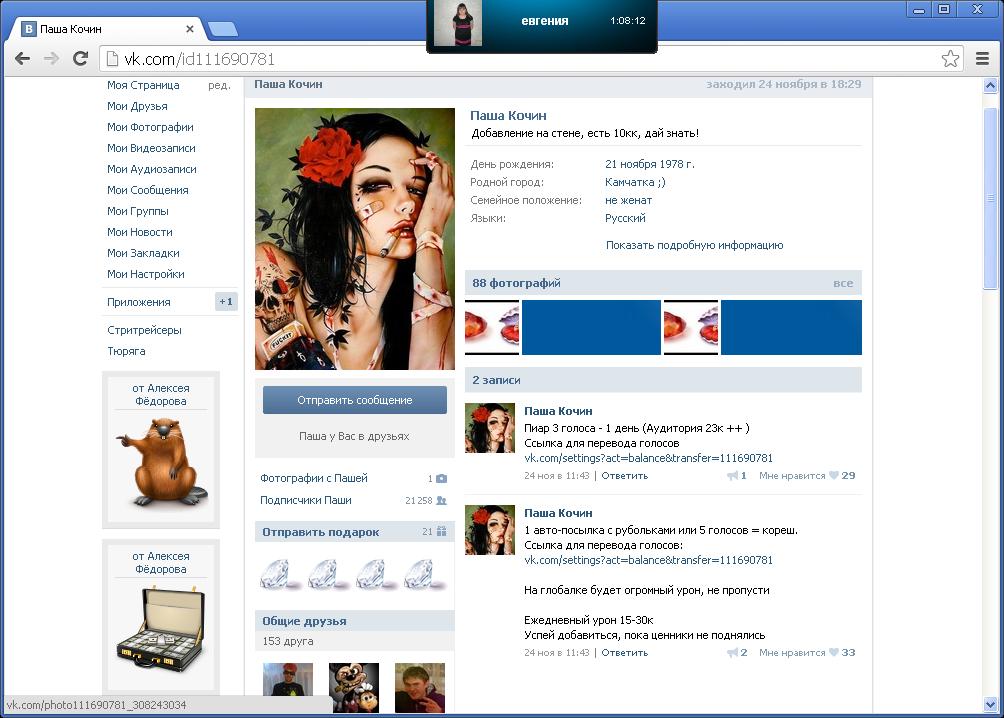Click the scrollbar up arrow
1004x718 pixels.
tap(991, 85)
